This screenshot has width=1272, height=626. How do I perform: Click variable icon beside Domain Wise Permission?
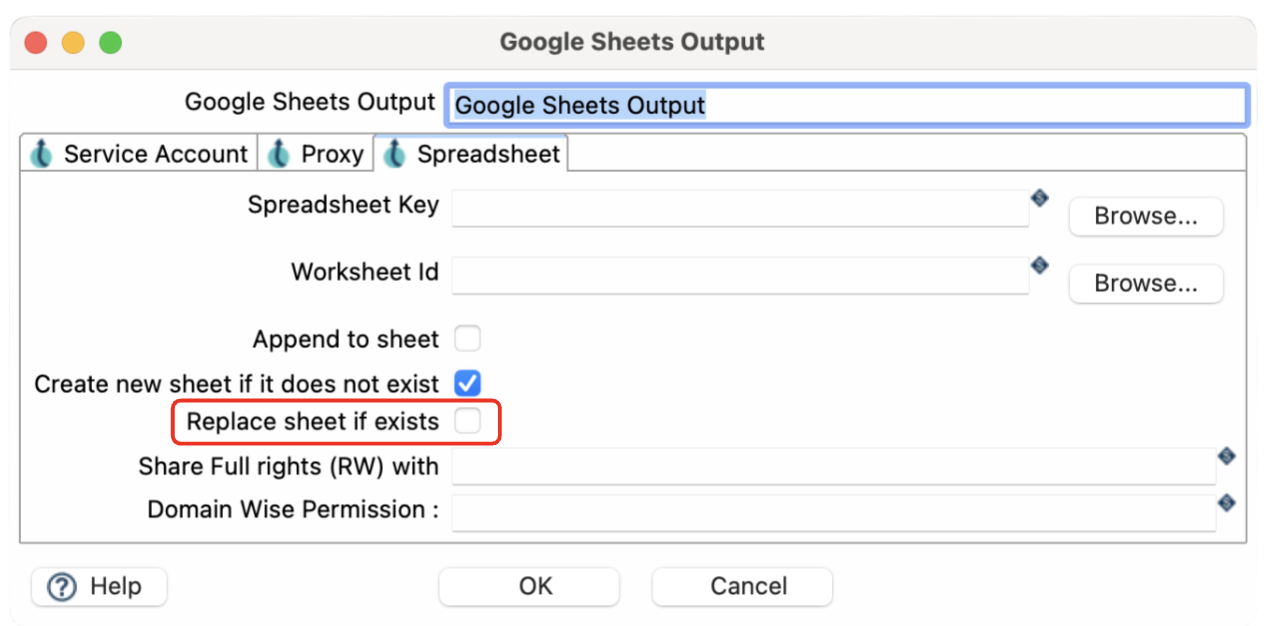tap(1226, 502)
